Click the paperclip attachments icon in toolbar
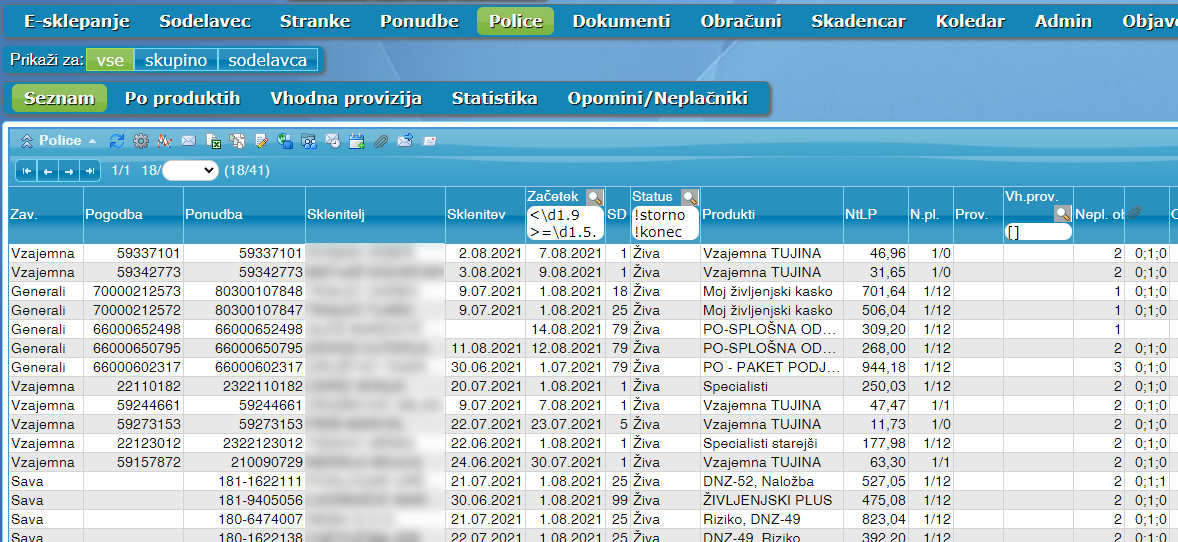 coord(381,141)
